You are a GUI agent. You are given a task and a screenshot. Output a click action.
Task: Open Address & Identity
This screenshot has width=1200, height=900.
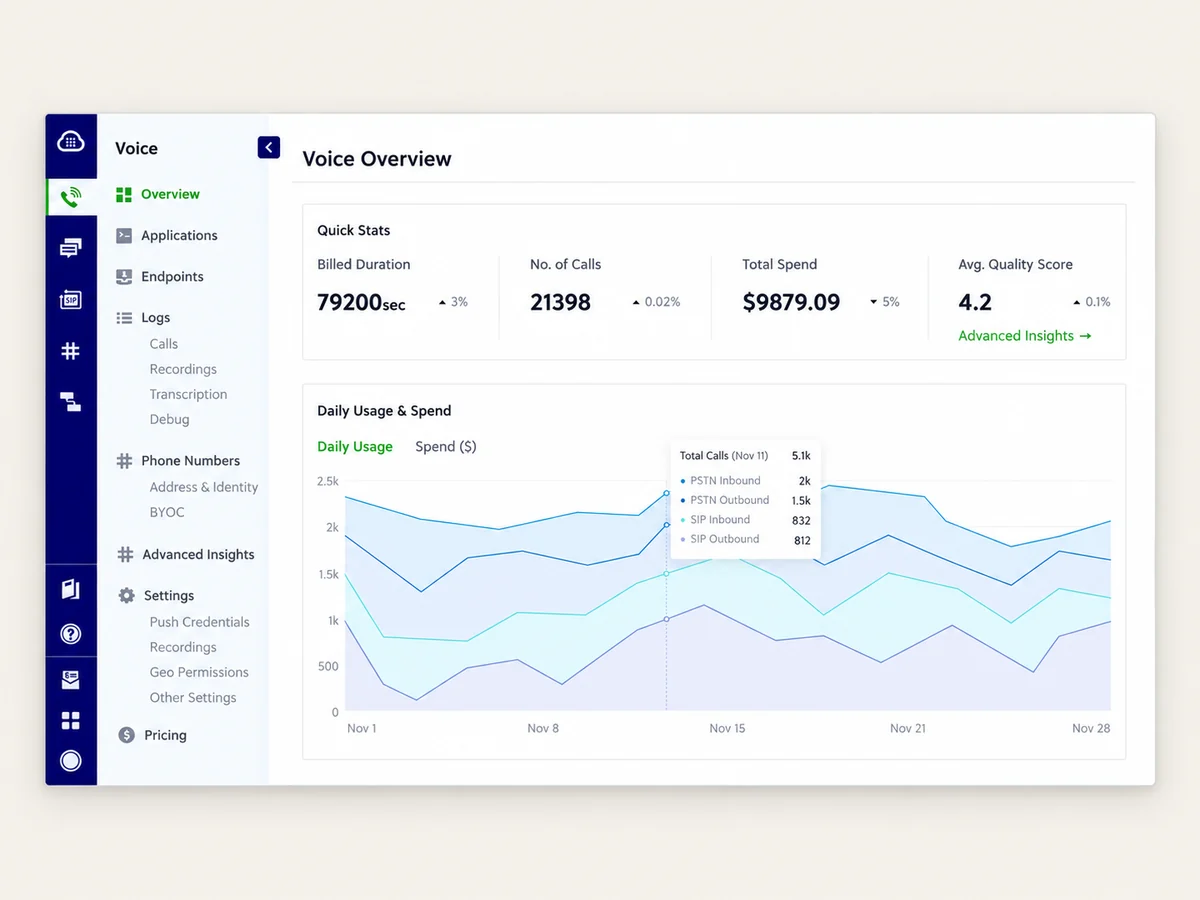[x=204, y=487]
